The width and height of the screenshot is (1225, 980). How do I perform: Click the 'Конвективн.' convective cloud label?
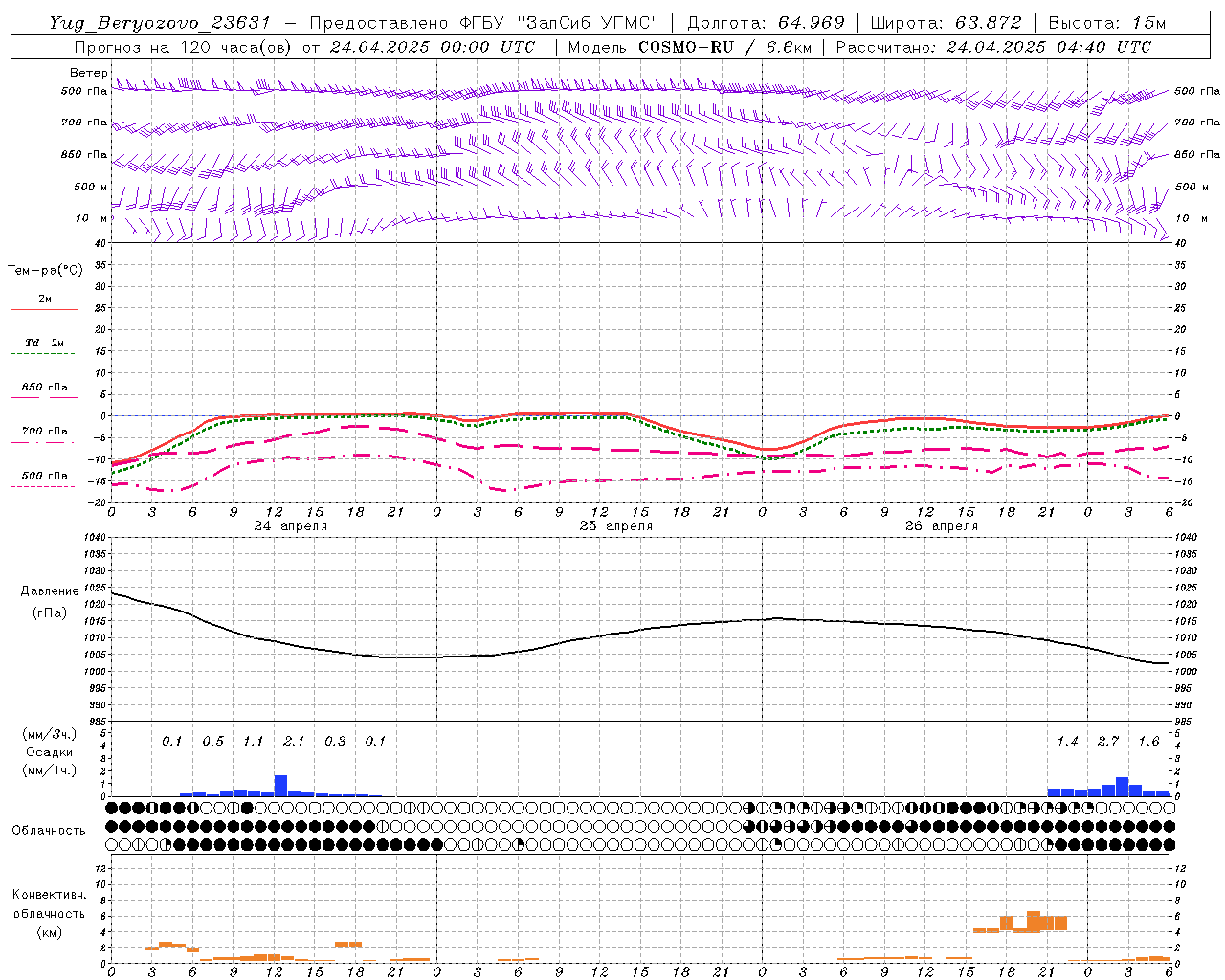49,895
